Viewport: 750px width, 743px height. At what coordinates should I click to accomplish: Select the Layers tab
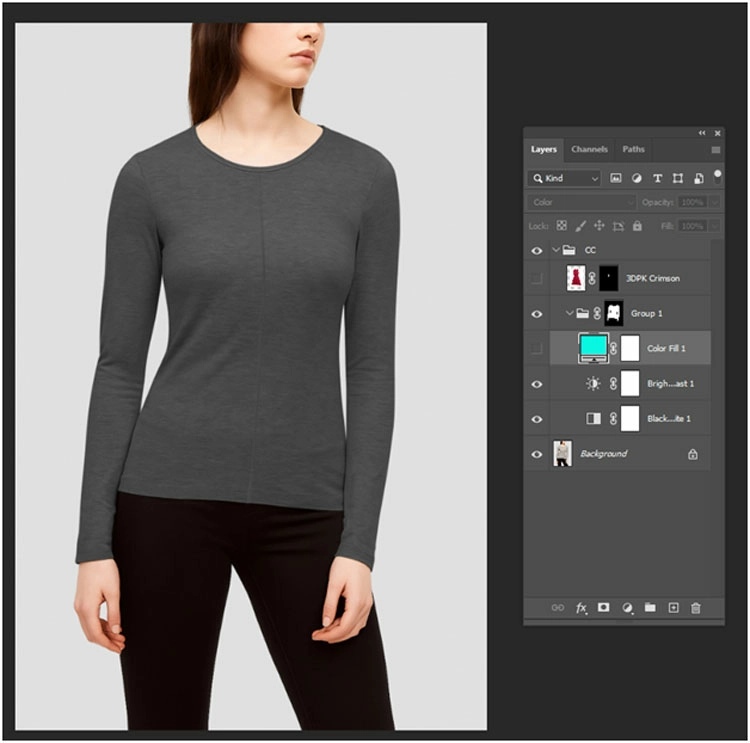(x=544, y=149)
